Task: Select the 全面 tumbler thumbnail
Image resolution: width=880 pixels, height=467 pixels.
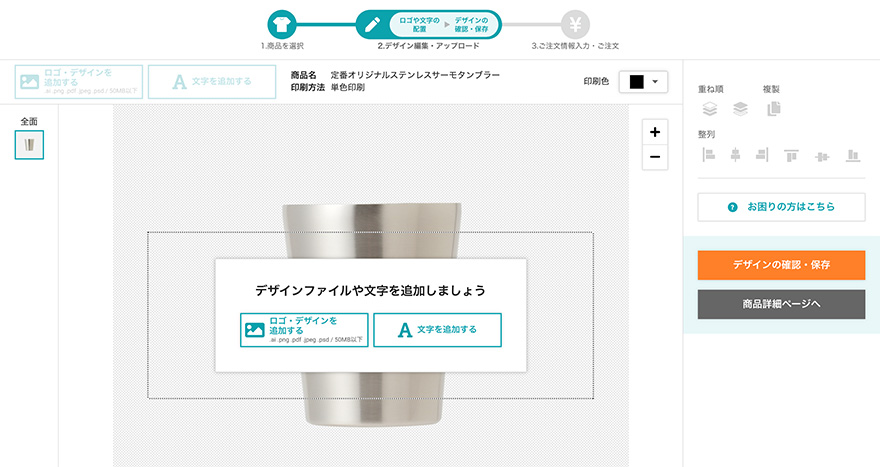Action: pyautogui.click(x=29, y=145)
